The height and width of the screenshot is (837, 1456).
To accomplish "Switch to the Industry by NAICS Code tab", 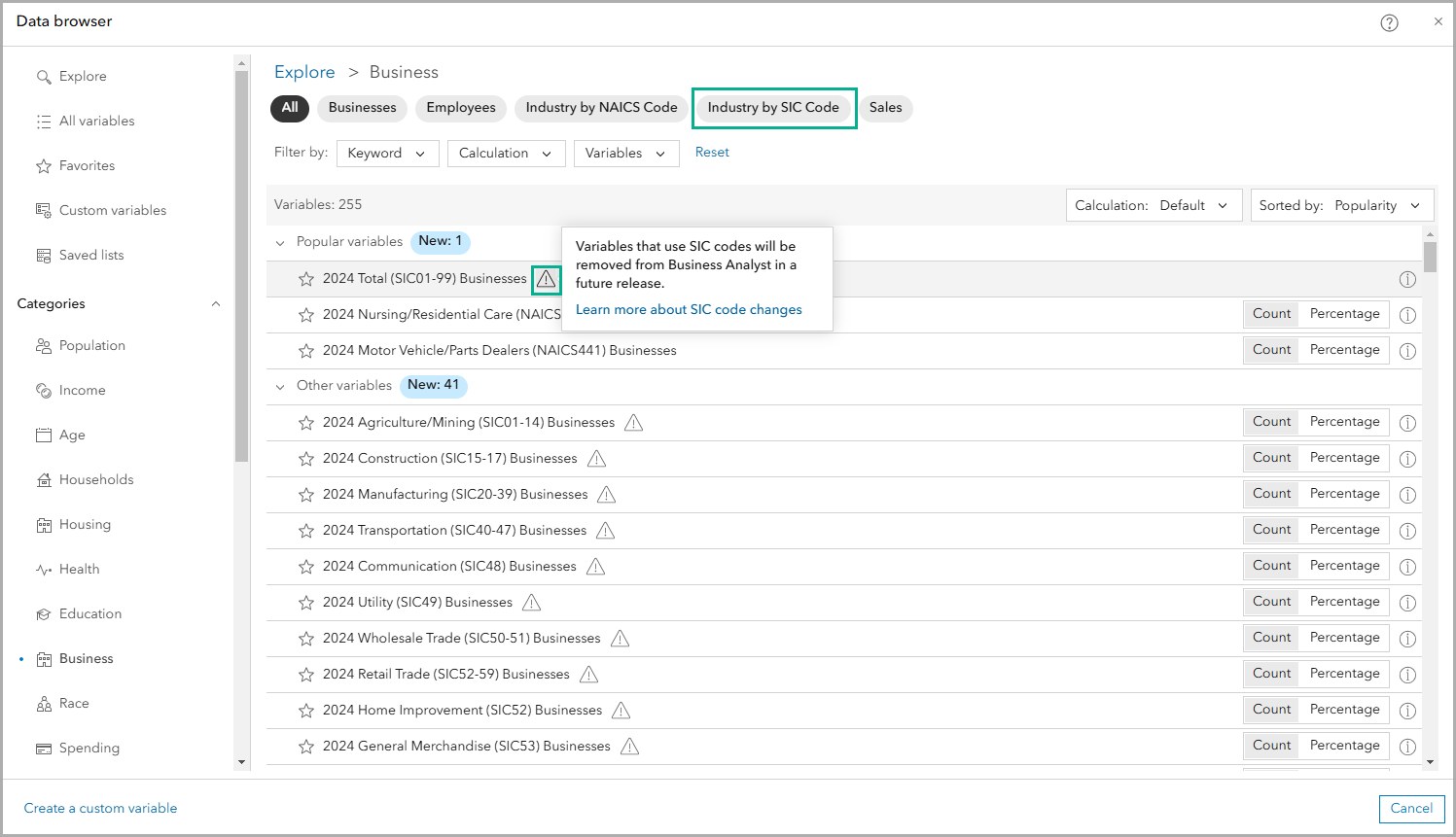I will [x=601, y=108].
